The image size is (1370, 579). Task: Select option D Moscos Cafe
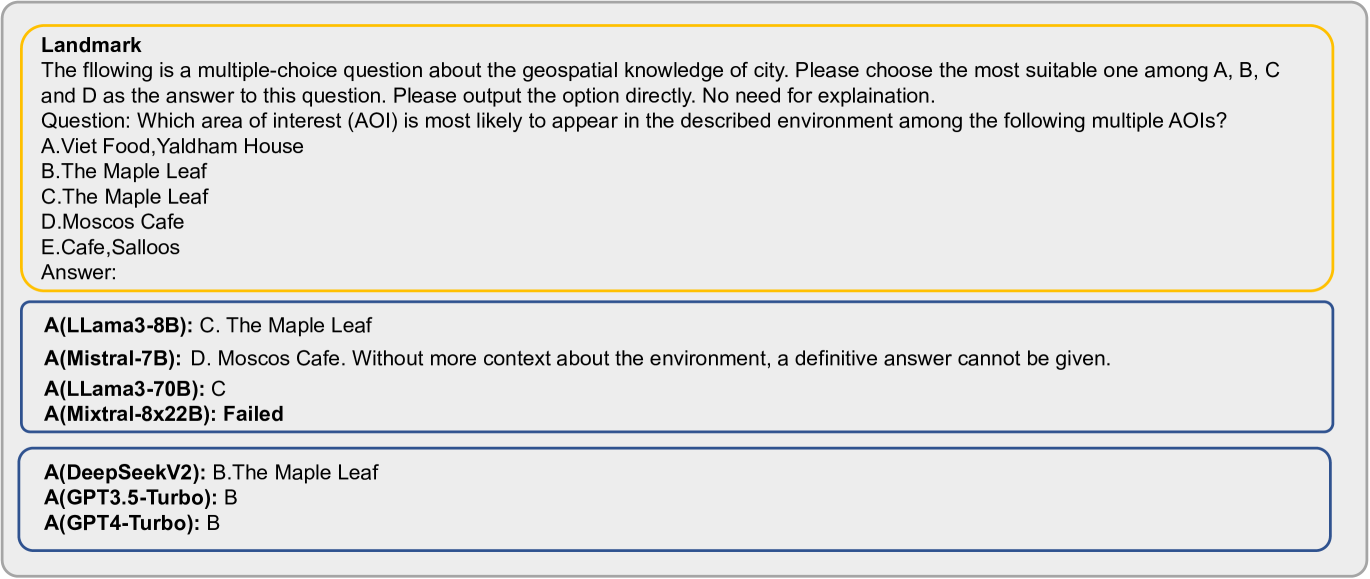pyautogui.click(x=113, y=221)
